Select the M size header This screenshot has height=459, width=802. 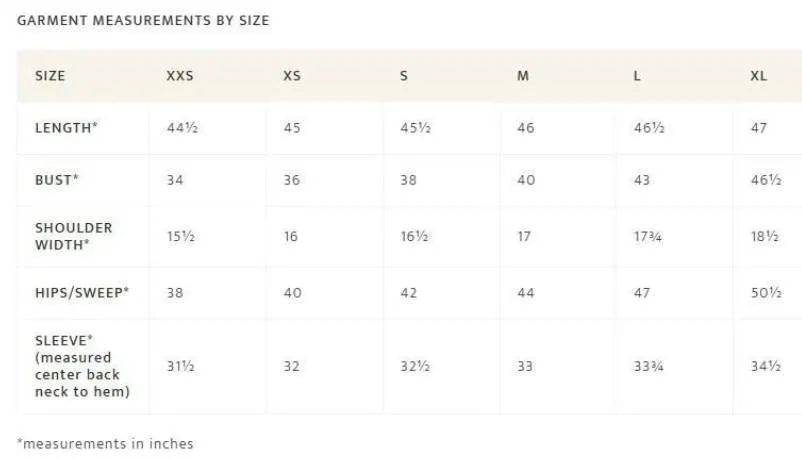523,76
